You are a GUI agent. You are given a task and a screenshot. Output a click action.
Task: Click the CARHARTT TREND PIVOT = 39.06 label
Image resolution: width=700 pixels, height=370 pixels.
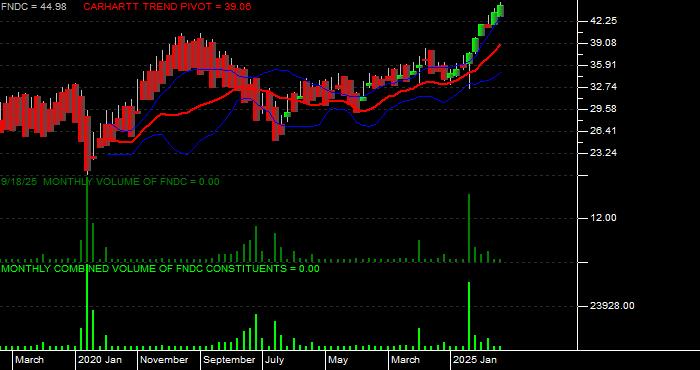point(167,7)
